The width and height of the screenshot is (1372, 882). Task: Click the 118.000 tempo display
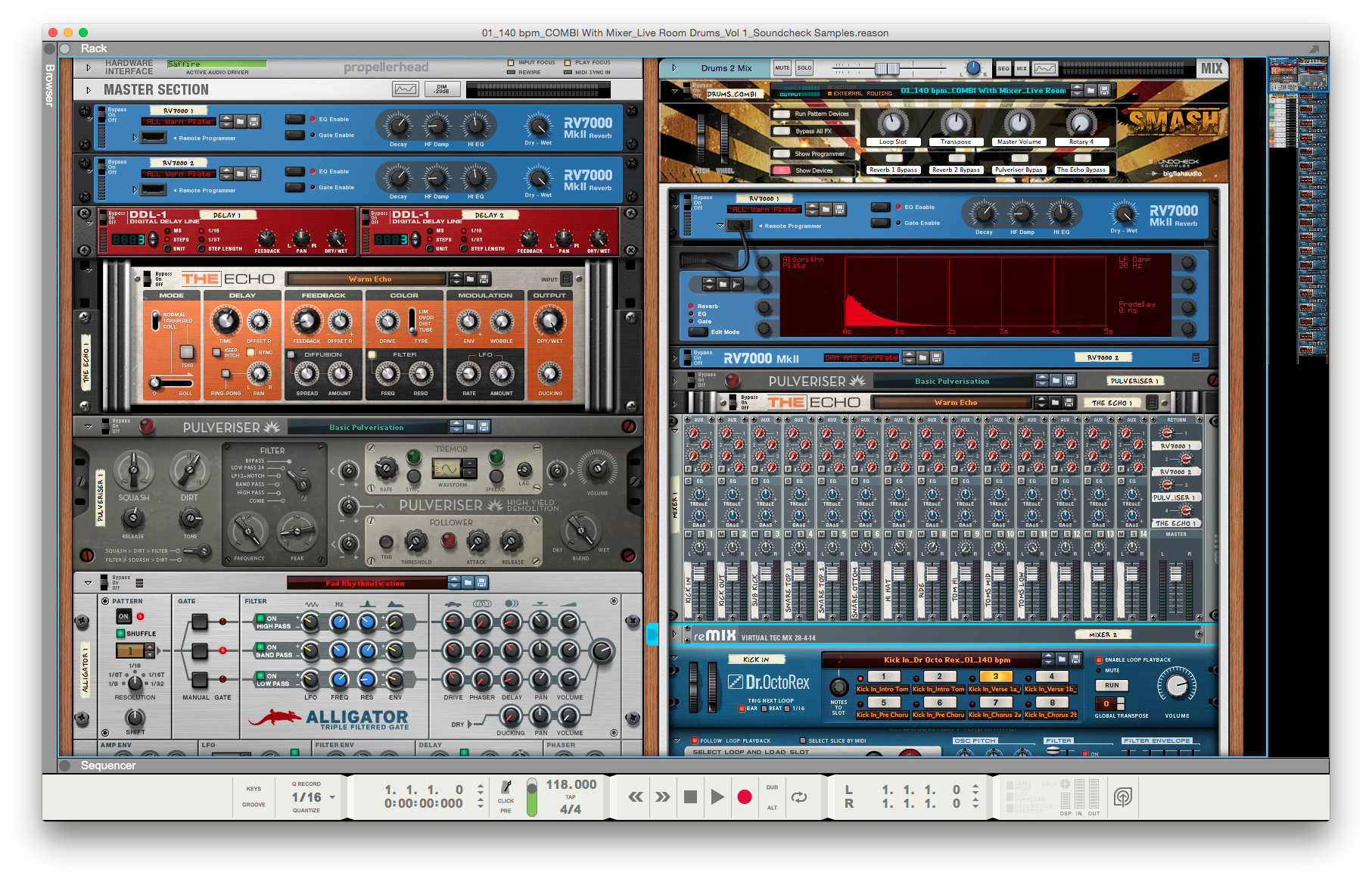coord(571,785)
